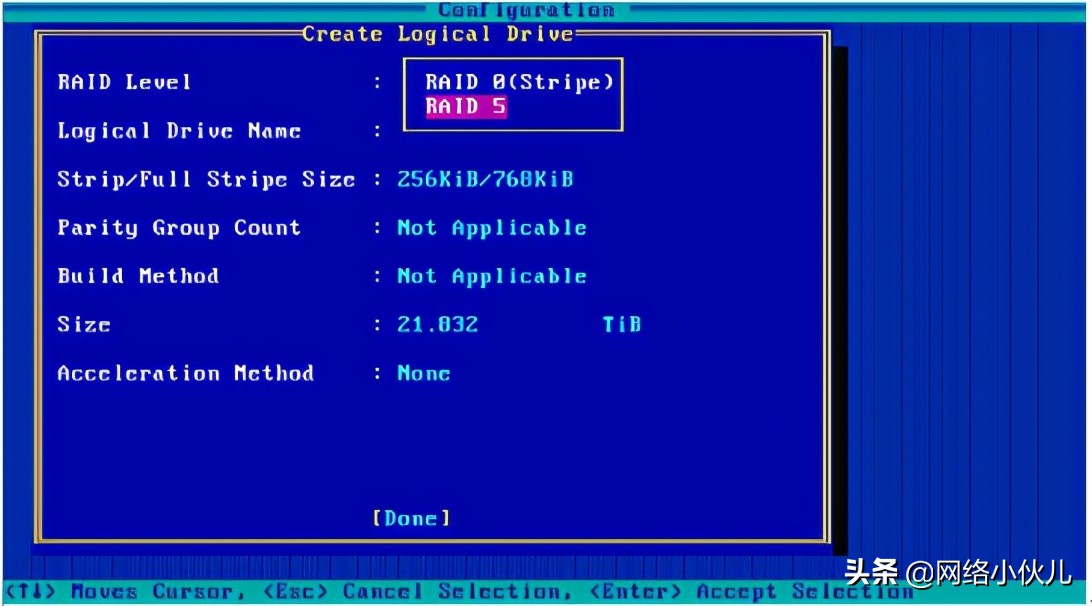Click the Configuration header title
1092x606 pixels.
[x=526, y=10]
